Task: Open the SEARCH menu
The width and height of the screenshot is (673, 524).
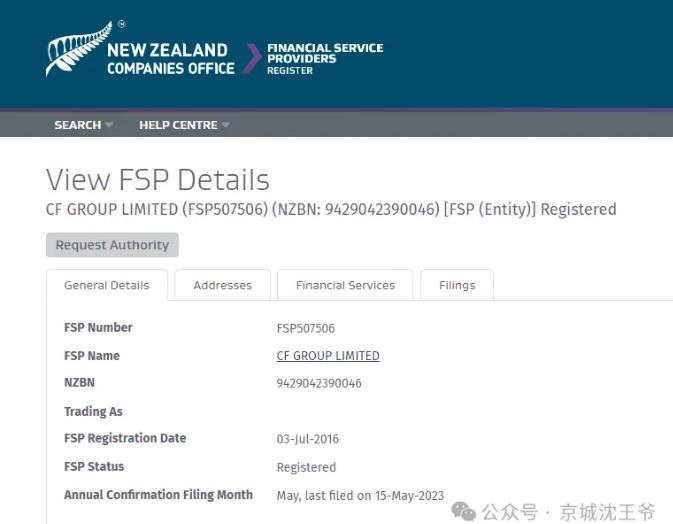Action: click(x=77, y=125)
